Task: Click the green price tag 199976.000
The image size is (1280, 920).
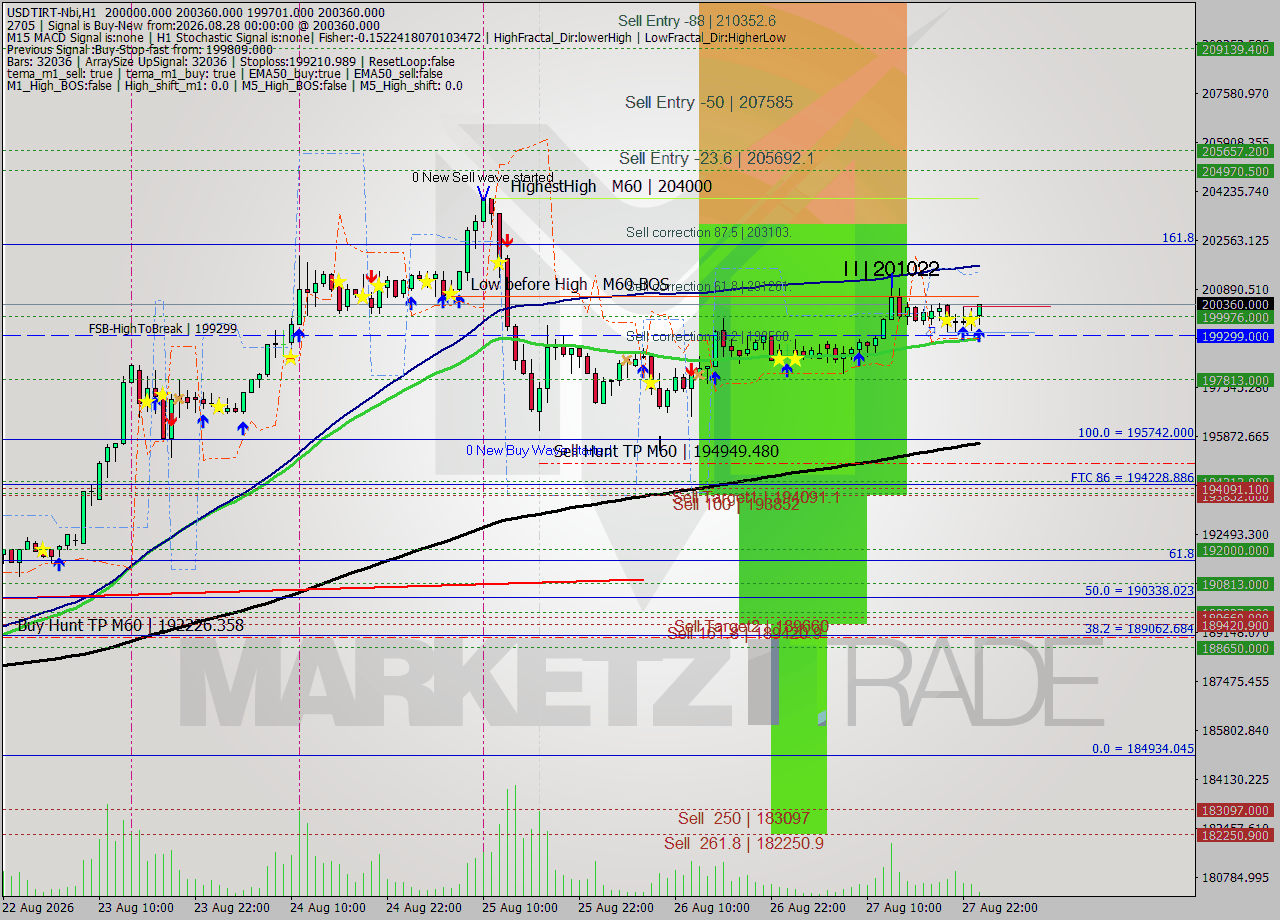Action: point(1237,317)
